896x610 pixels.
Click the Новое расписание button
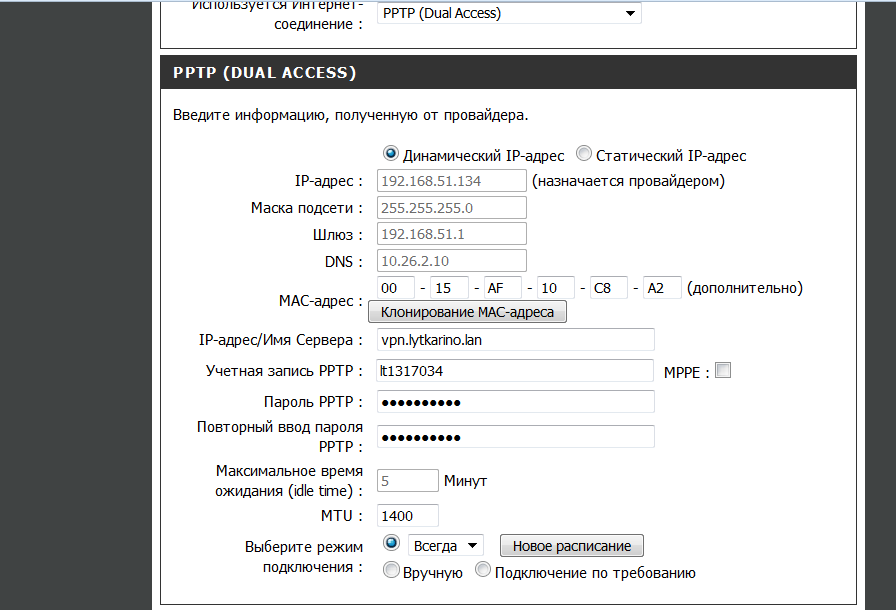click(x=572, y=546)
